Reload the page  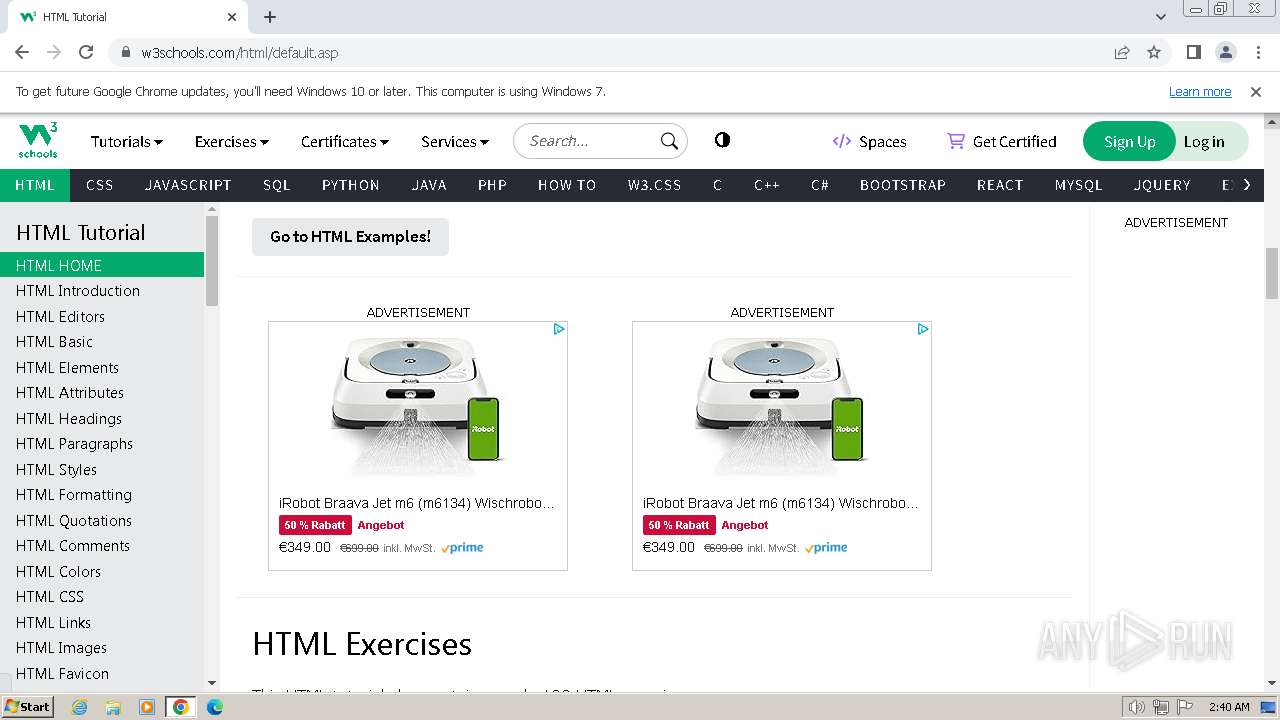click(x=86, y=52)
